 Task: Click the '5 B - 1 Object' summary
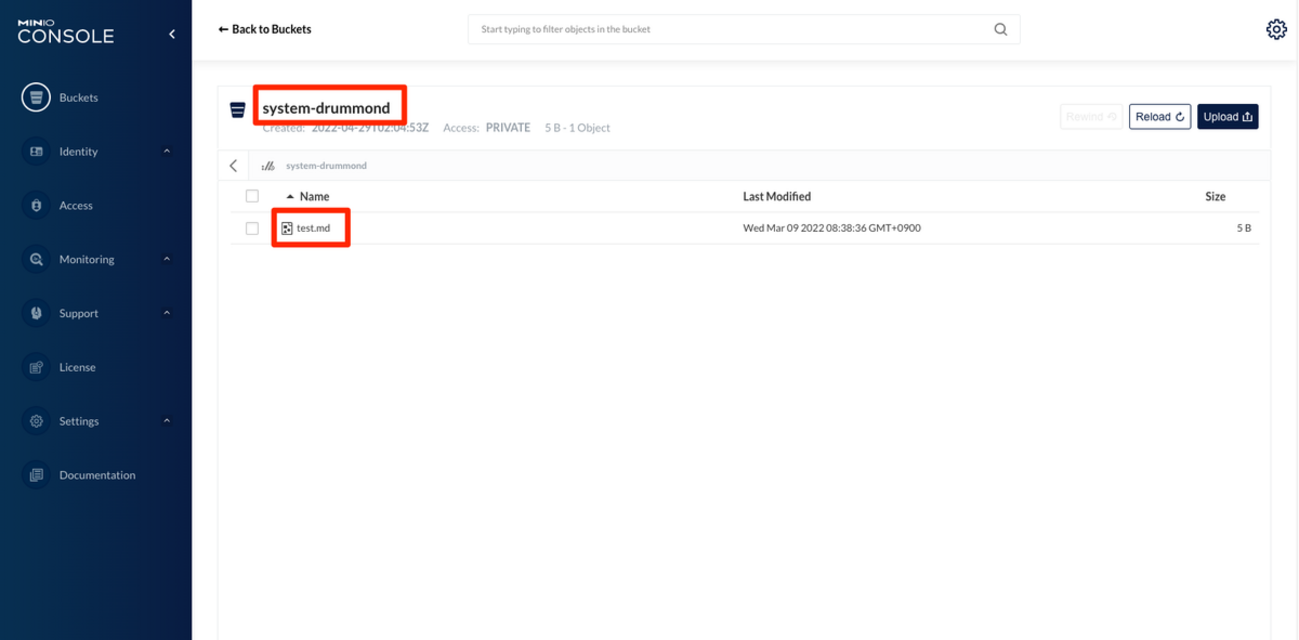click(577, 128)
